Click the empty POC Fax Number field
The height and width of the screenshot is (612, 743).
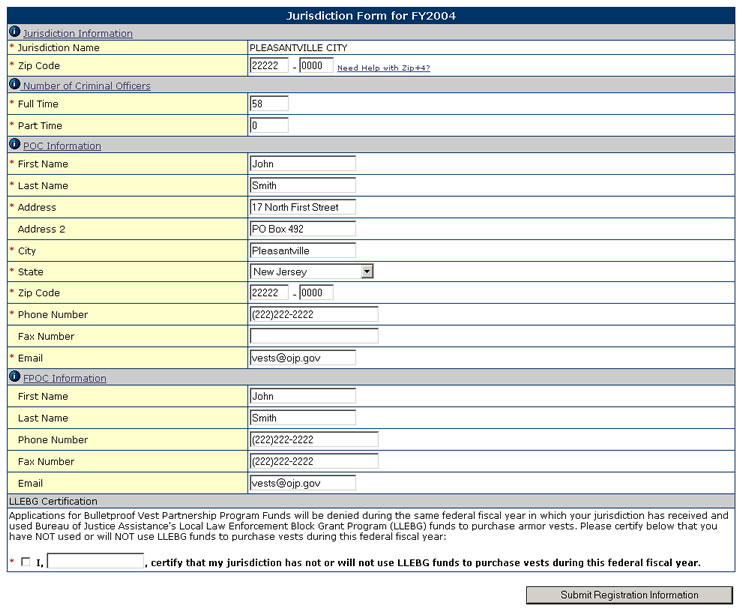[x=313, y=336]
